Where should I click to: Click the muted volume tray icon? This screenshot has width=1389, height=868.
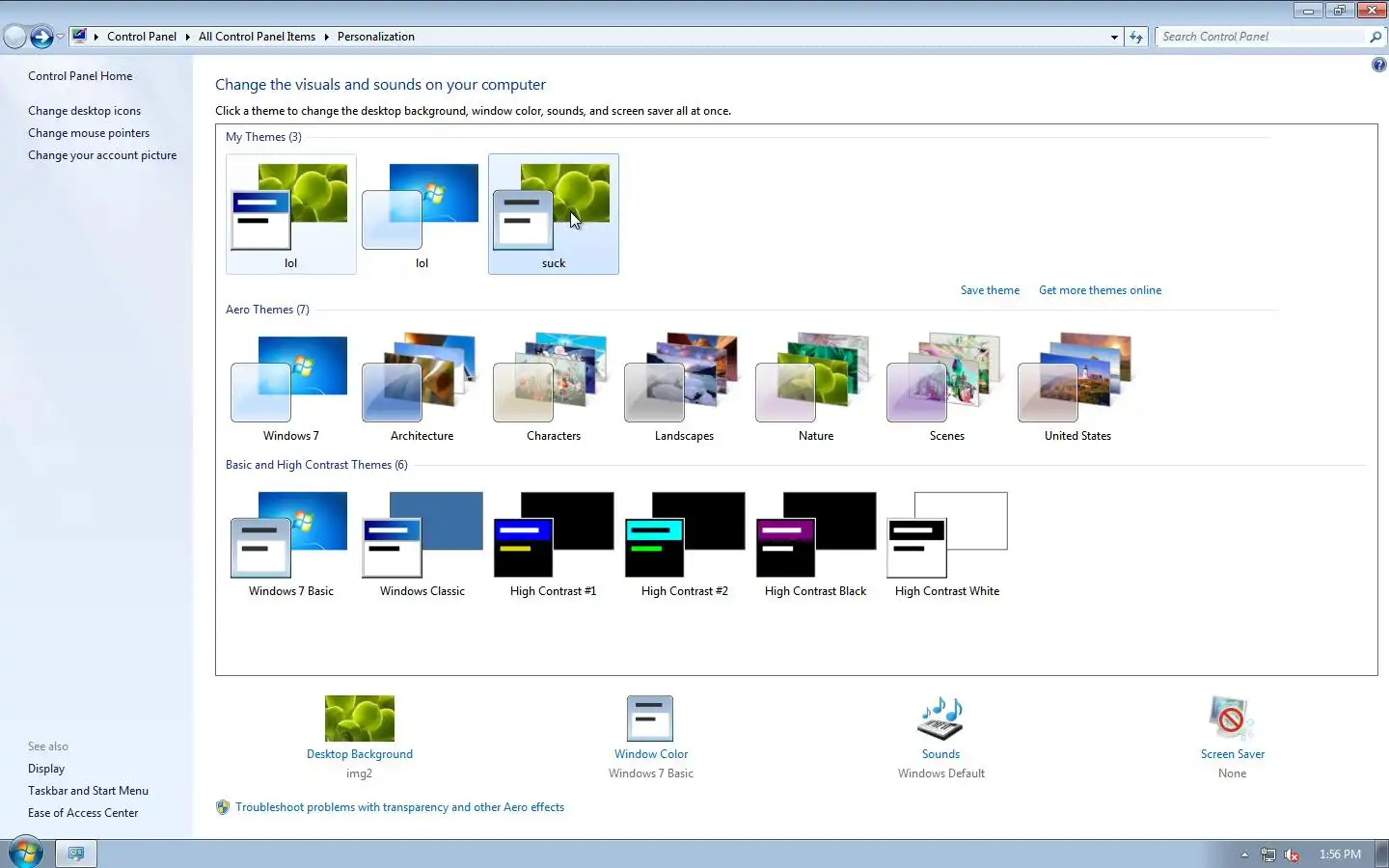(1292, 854)
